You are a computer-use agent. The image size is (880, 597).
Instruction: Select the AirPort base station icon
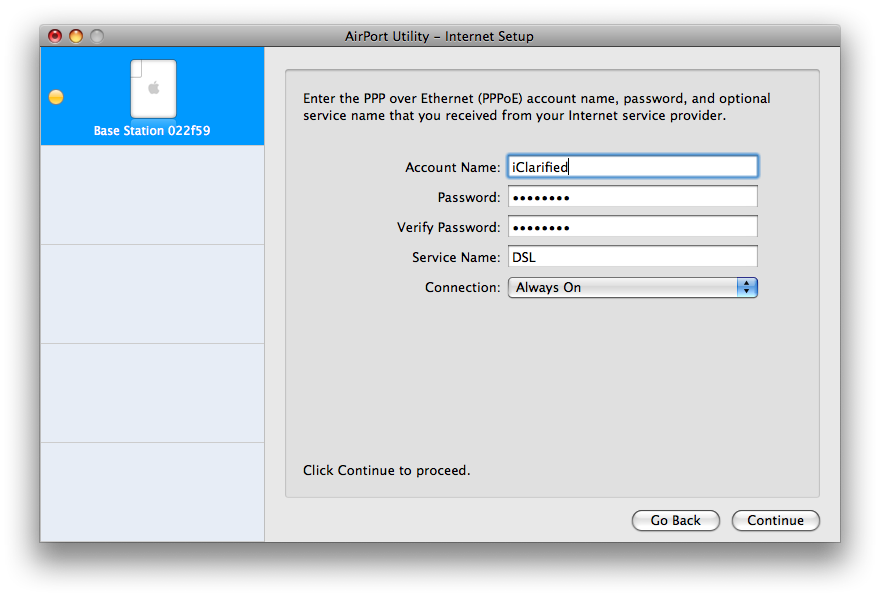(153, 89)
